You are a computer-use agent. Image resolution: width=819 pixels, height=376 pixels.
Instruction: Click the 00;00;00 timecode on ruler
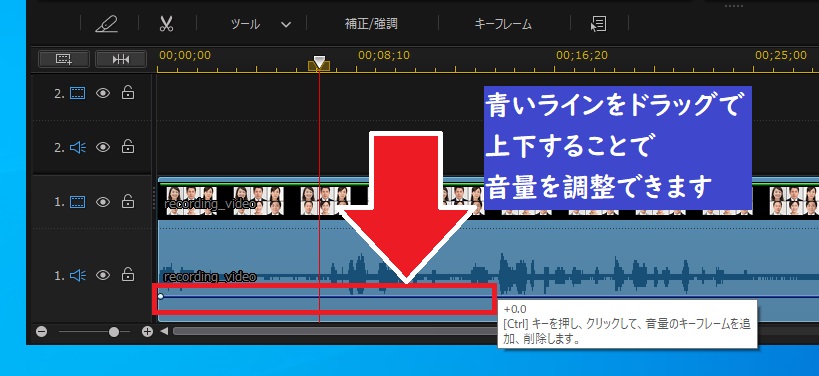click(185, 55)
